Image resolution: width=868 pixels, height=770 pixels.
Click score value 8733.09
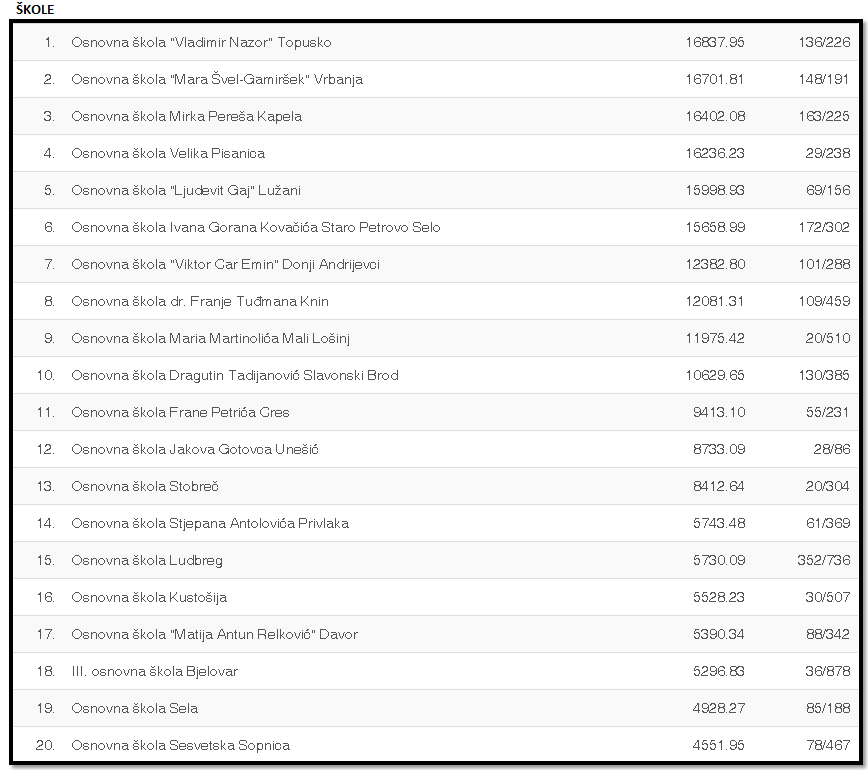(719, 449)
